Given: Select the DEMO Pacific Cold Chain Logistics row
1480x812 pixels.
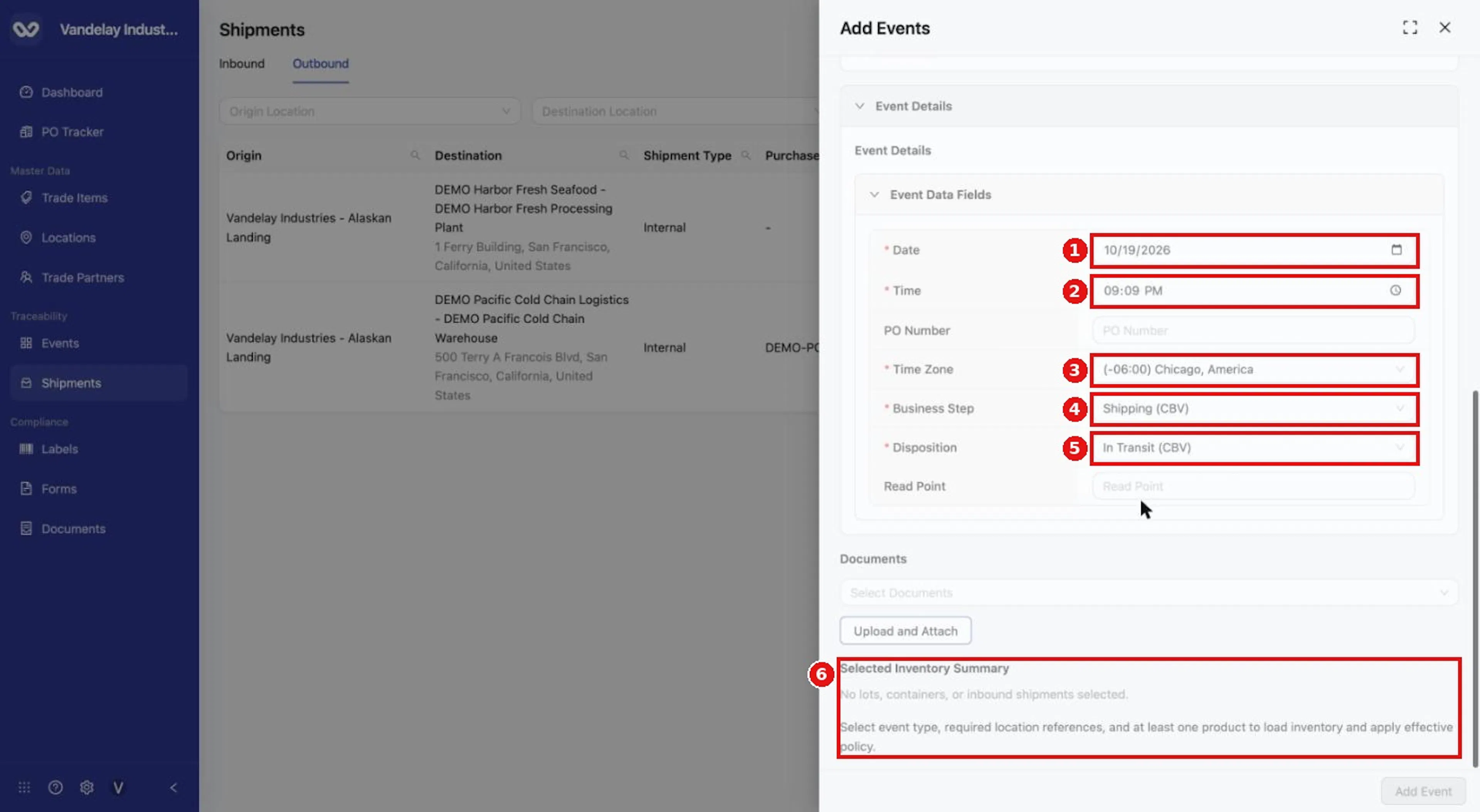Looking at the screenshot, I should 519,347.
